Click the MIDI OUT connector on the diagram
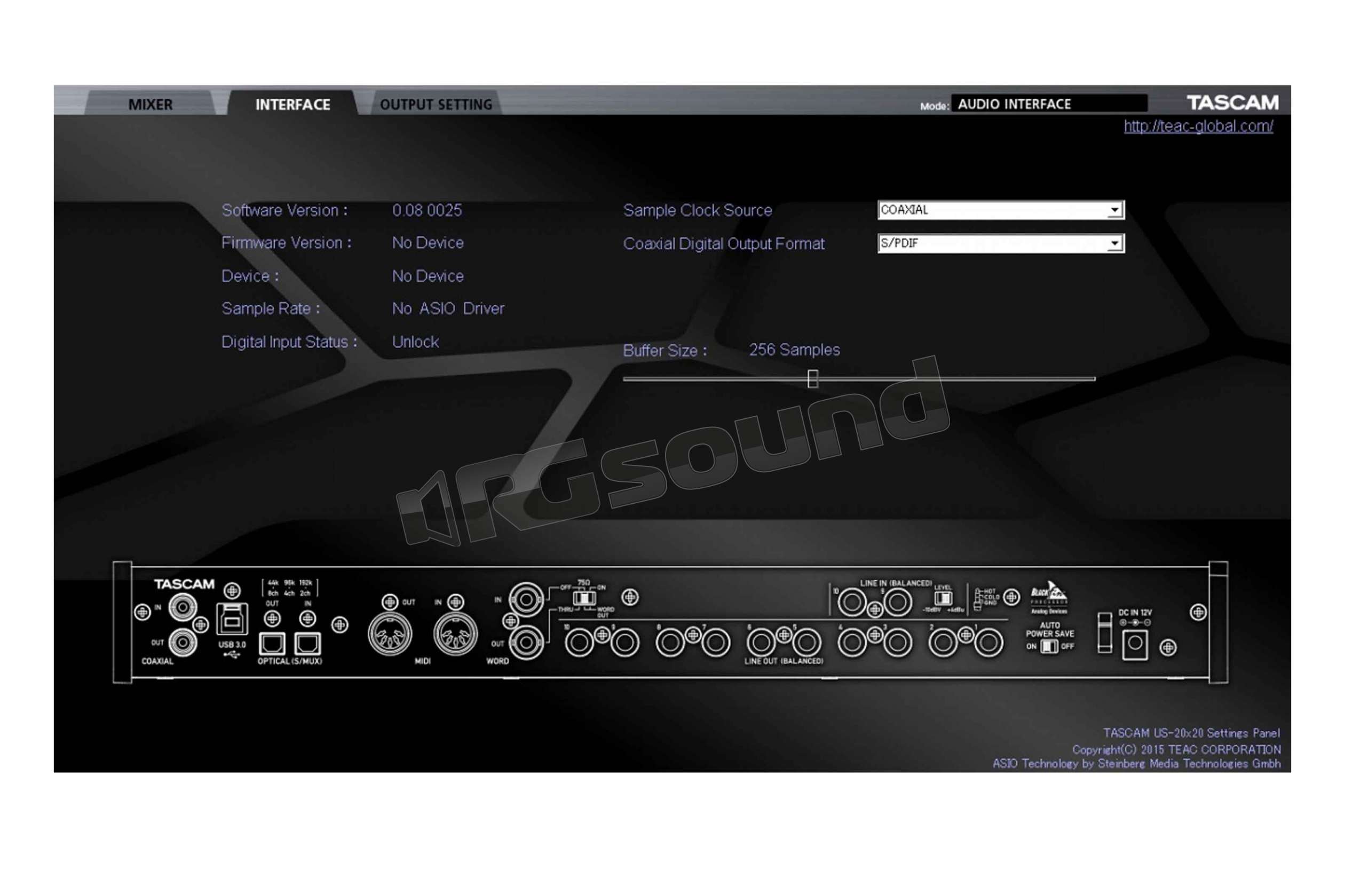 coord(390,635)
